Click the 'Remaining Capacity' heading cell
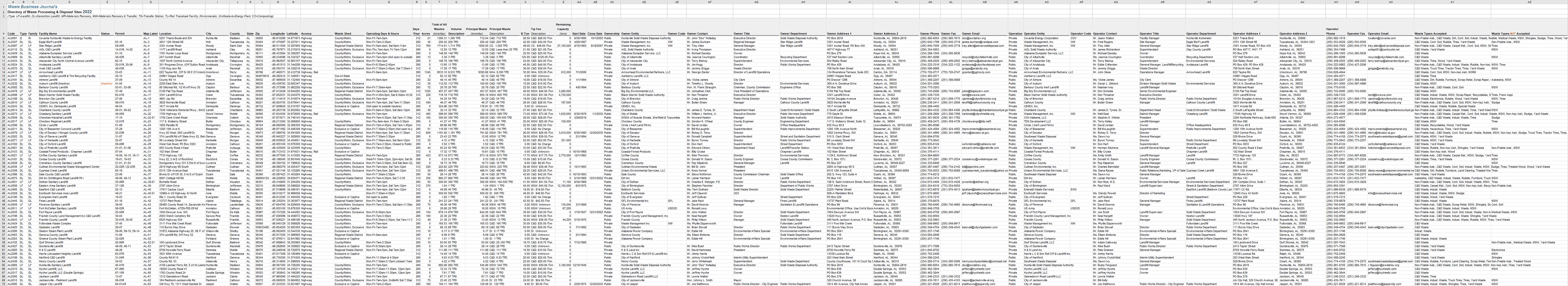The width and height of the screenshot is (1568, 286). 564,29
